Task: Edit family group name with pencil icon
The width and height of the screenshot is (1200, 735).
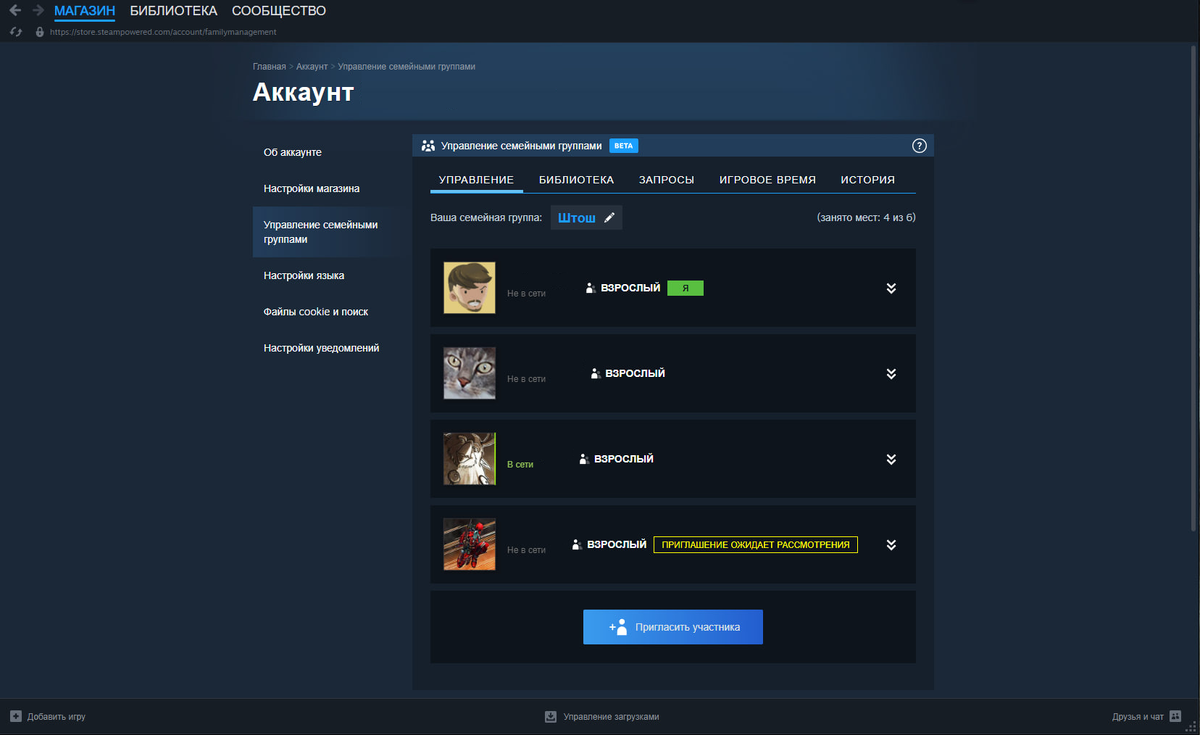Action: 609,217
